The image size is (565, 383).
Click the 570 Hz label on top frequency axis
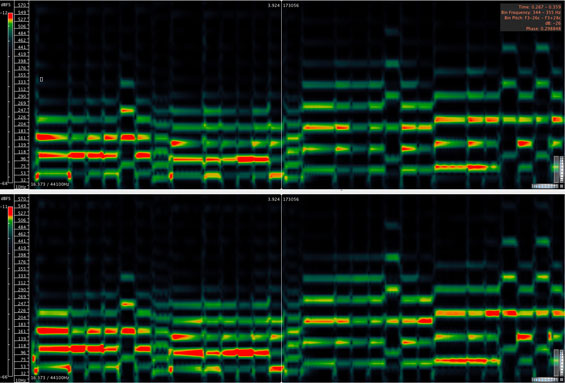pyautogui.click(x=21, y=5)
